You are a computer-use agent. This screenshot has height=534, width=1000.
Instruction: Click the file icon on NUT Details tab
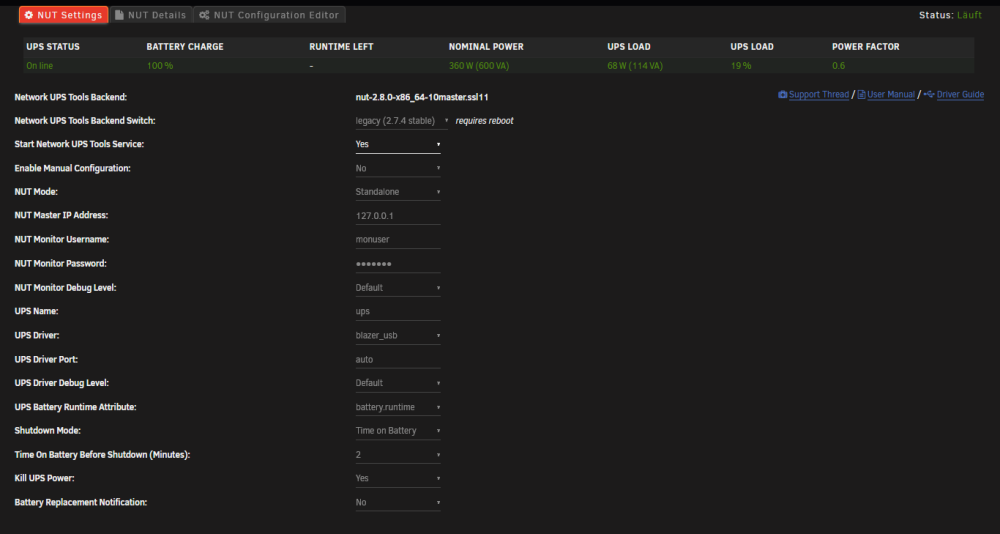[x=119, y=15]
